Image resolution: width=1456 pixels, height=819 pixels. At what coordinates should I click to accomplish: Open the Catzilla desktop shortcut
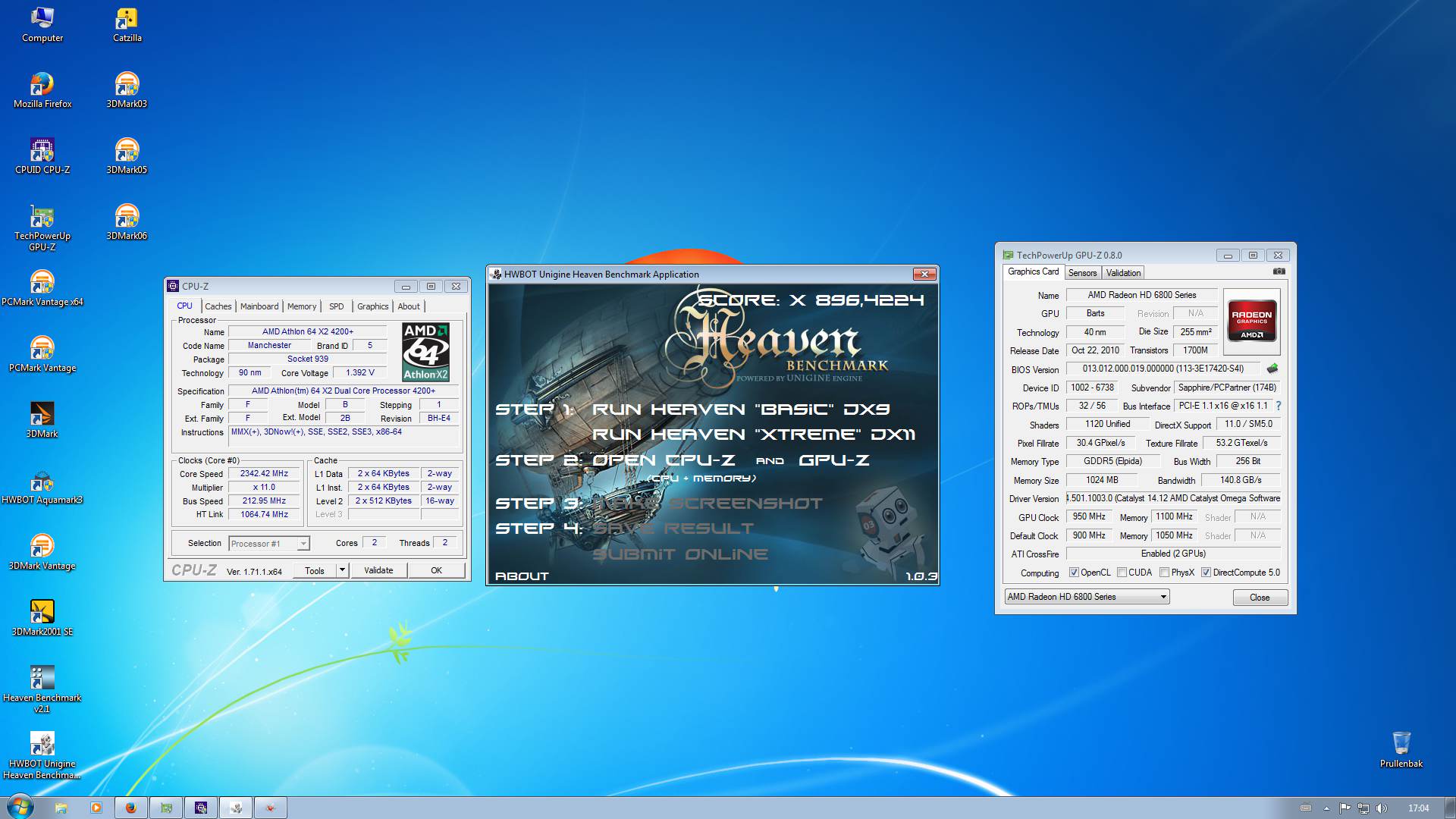tap(127, 25)
